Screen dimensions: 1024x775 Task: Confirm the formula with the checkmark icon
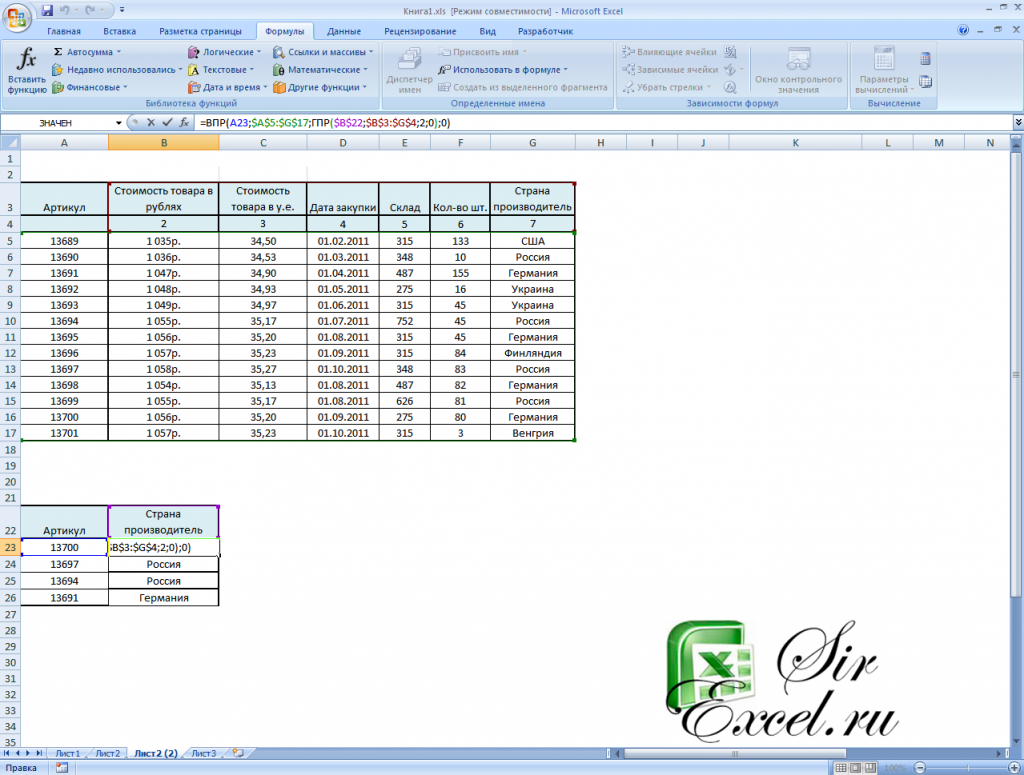tap(167, 122)
